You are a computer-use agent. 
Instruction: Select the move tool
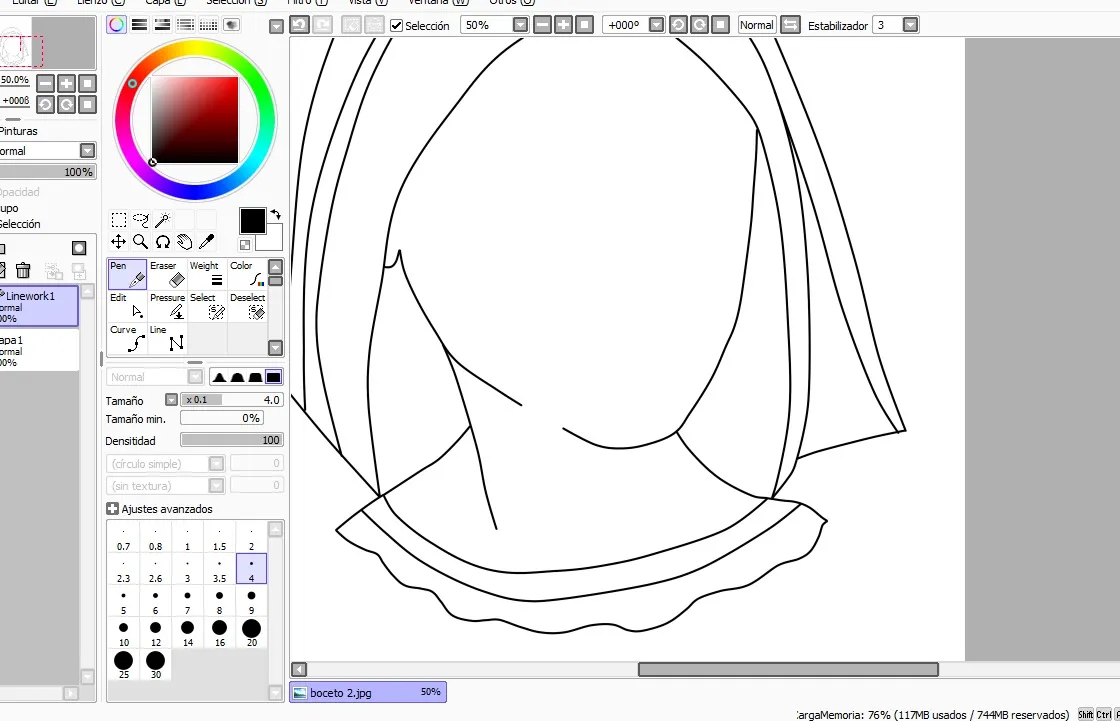(119, 242)
